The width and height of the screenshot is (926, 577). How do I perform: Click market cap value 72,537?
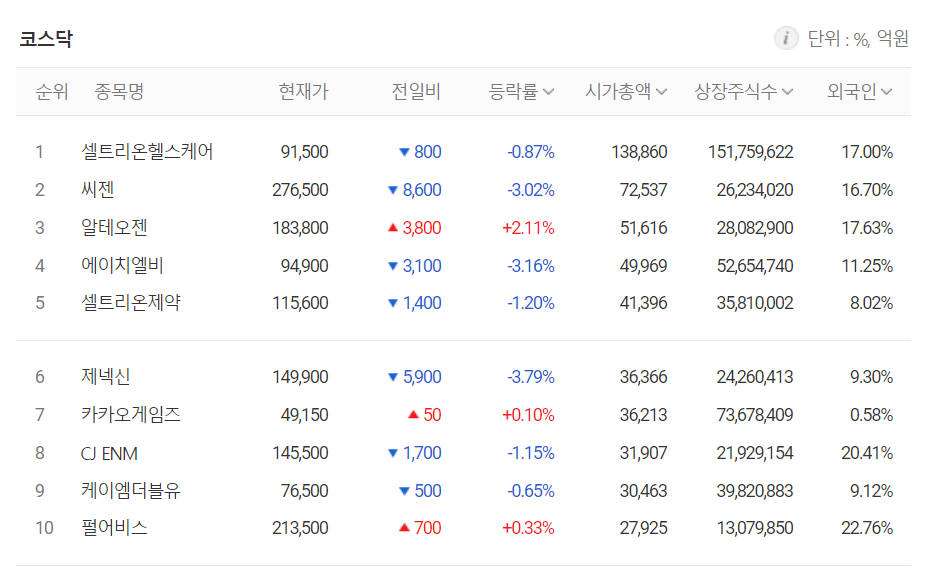[x=643, y=190]
